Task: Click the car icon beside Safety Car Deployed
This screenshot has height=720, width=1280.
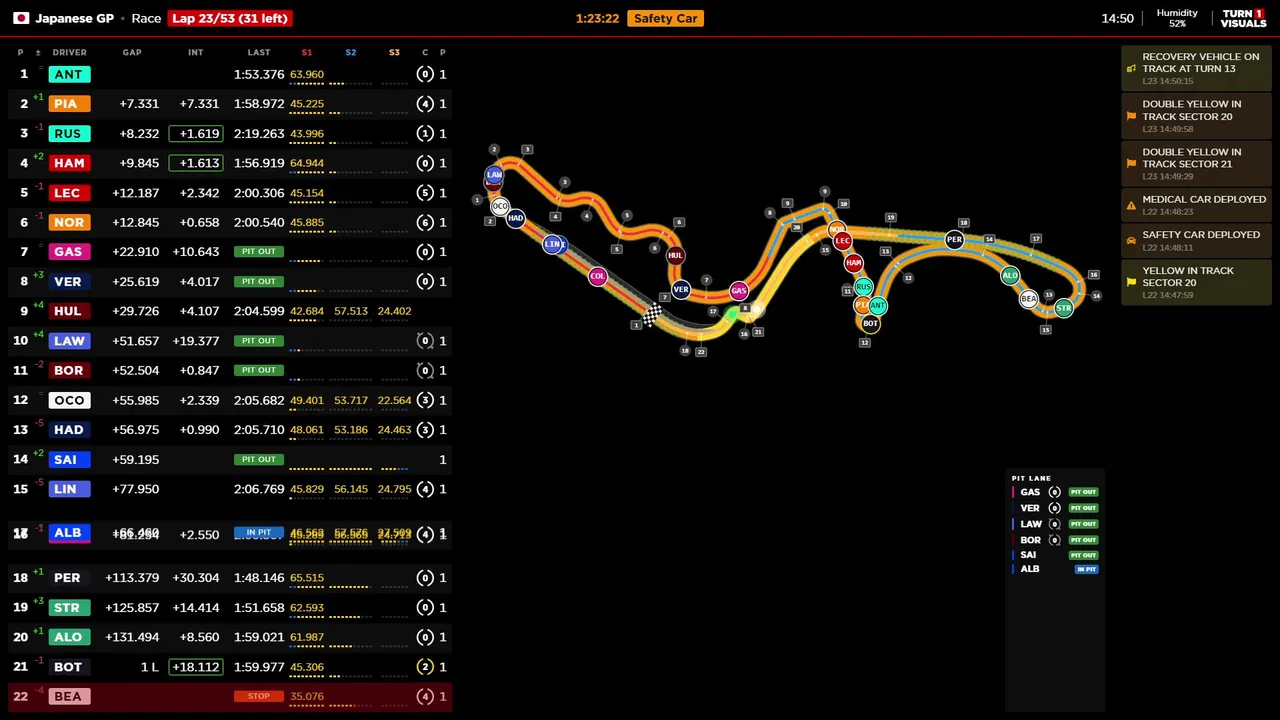Action: [1131, 241]
